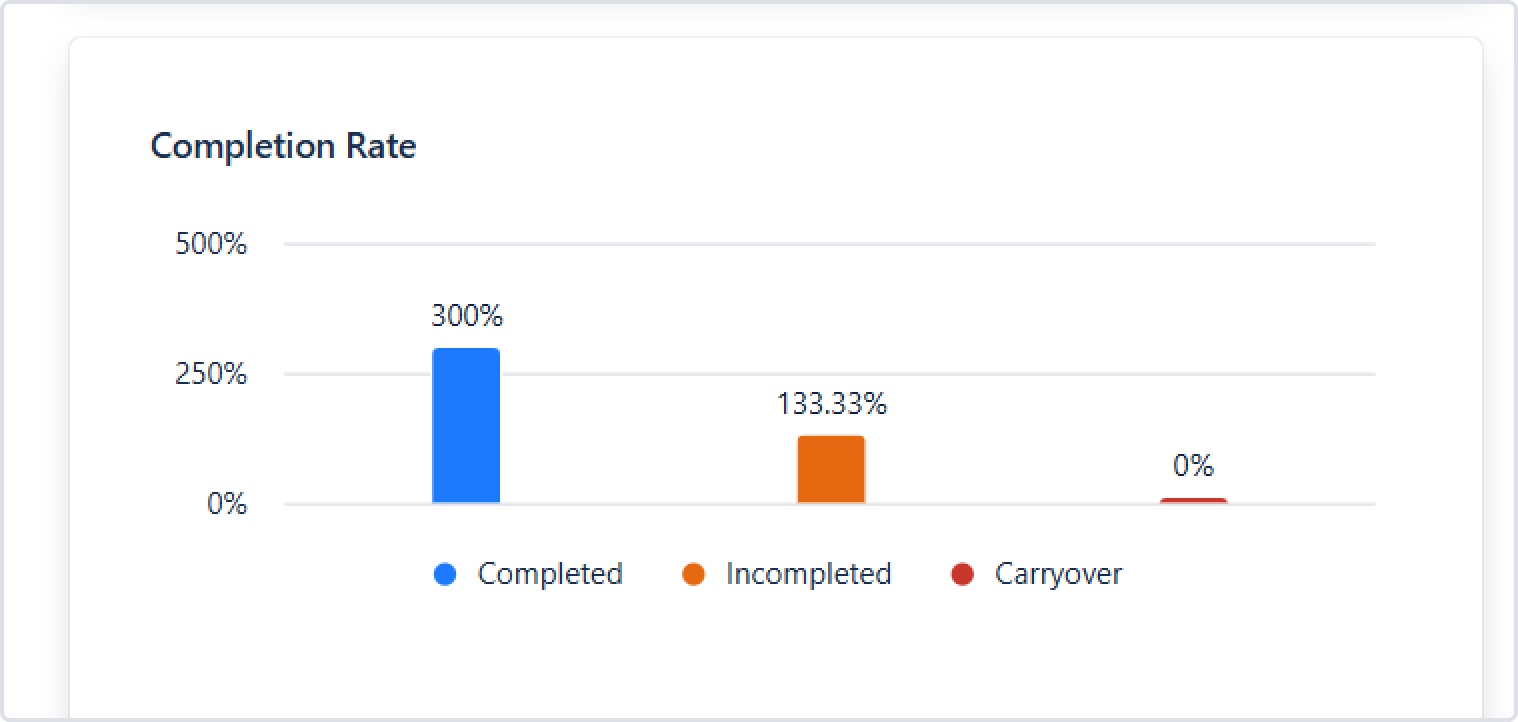The height and width of the screenshot is (722, 1518).
Task: Click the red Carryover legend dot
Action: pos(962,575)
